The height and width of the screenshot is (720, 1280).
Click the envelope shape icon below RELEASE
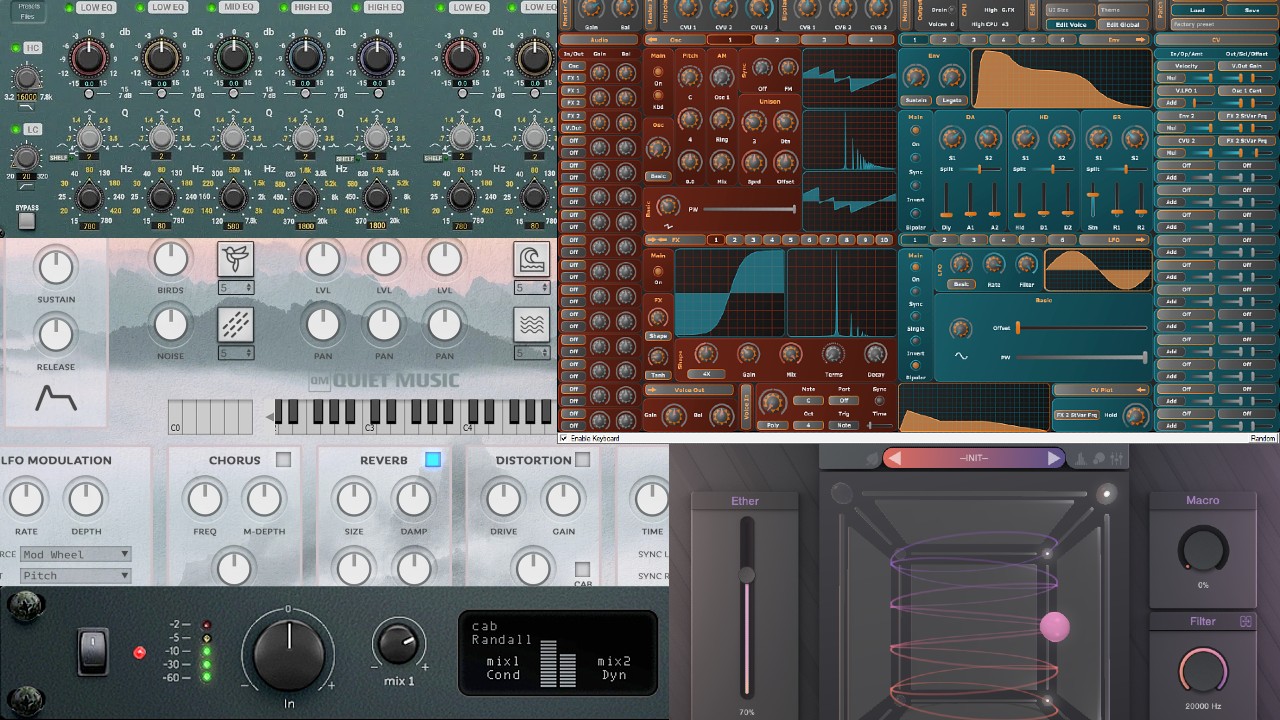point(56,398)
